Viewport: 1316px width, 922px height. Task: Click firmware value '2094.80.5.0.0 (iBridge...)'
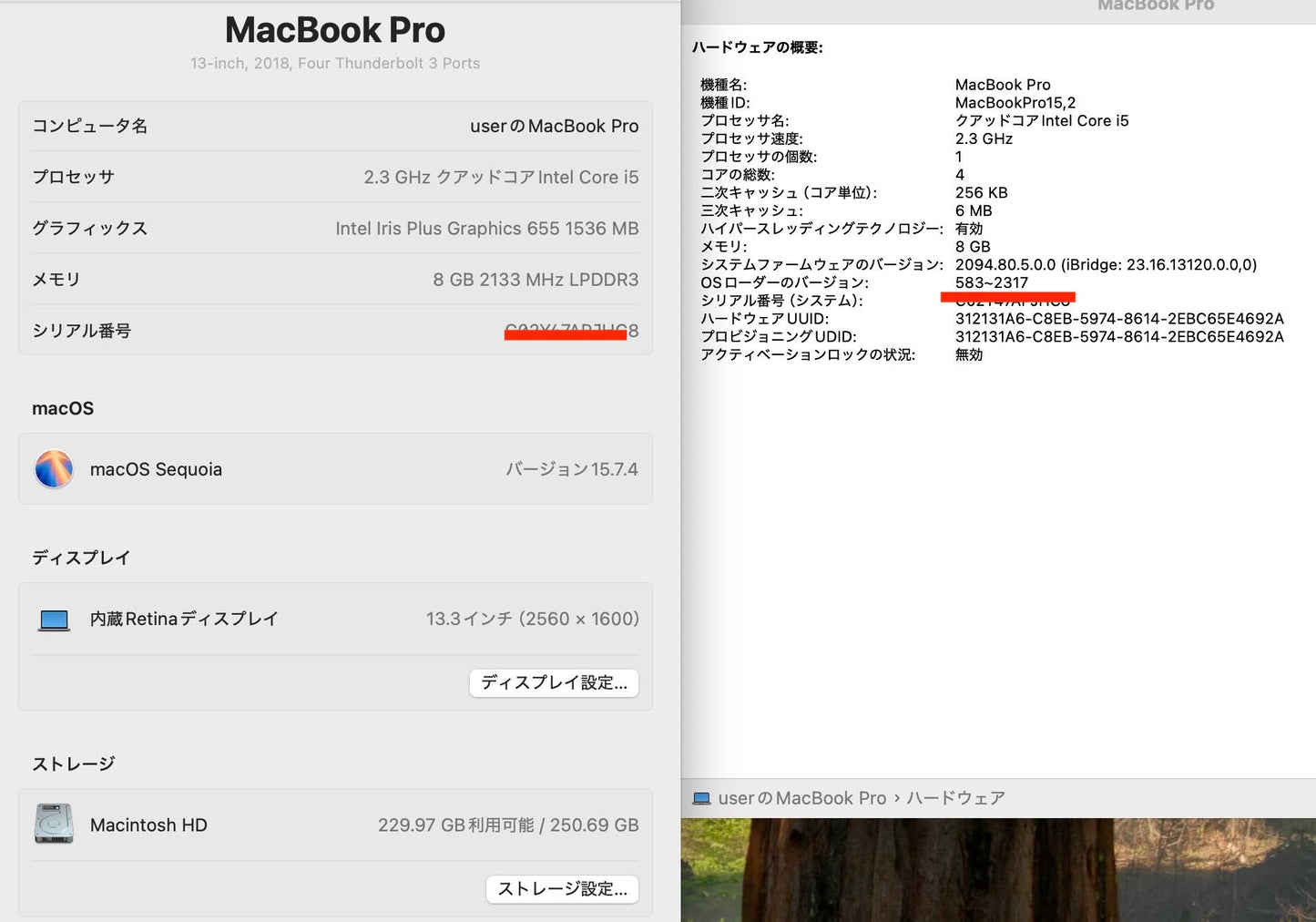click(1106, 264)
